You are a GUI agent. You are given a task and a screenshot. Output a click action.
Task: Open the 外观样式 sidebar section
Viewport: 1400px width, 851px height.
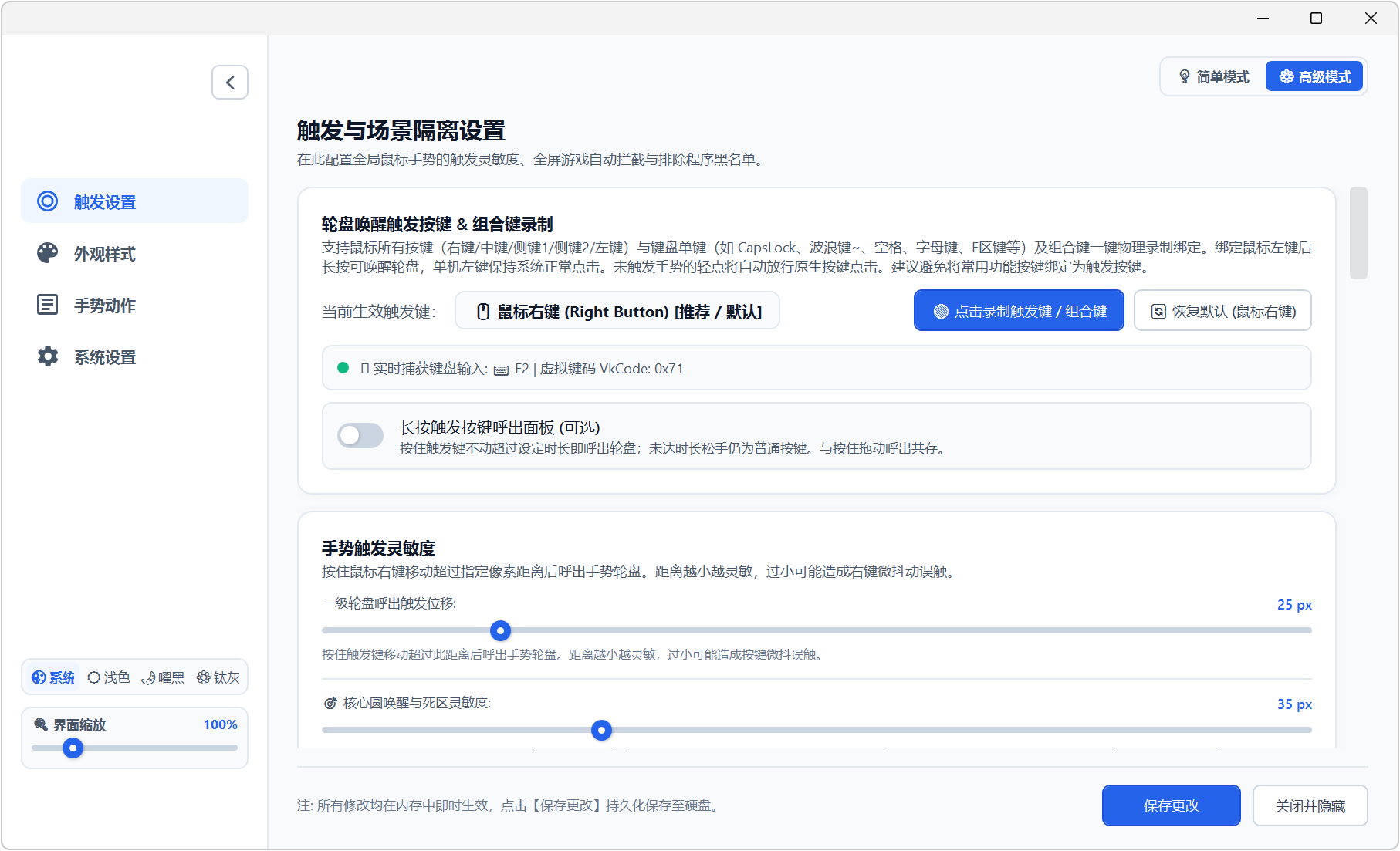pyautogui.click(x=135, y=253)
